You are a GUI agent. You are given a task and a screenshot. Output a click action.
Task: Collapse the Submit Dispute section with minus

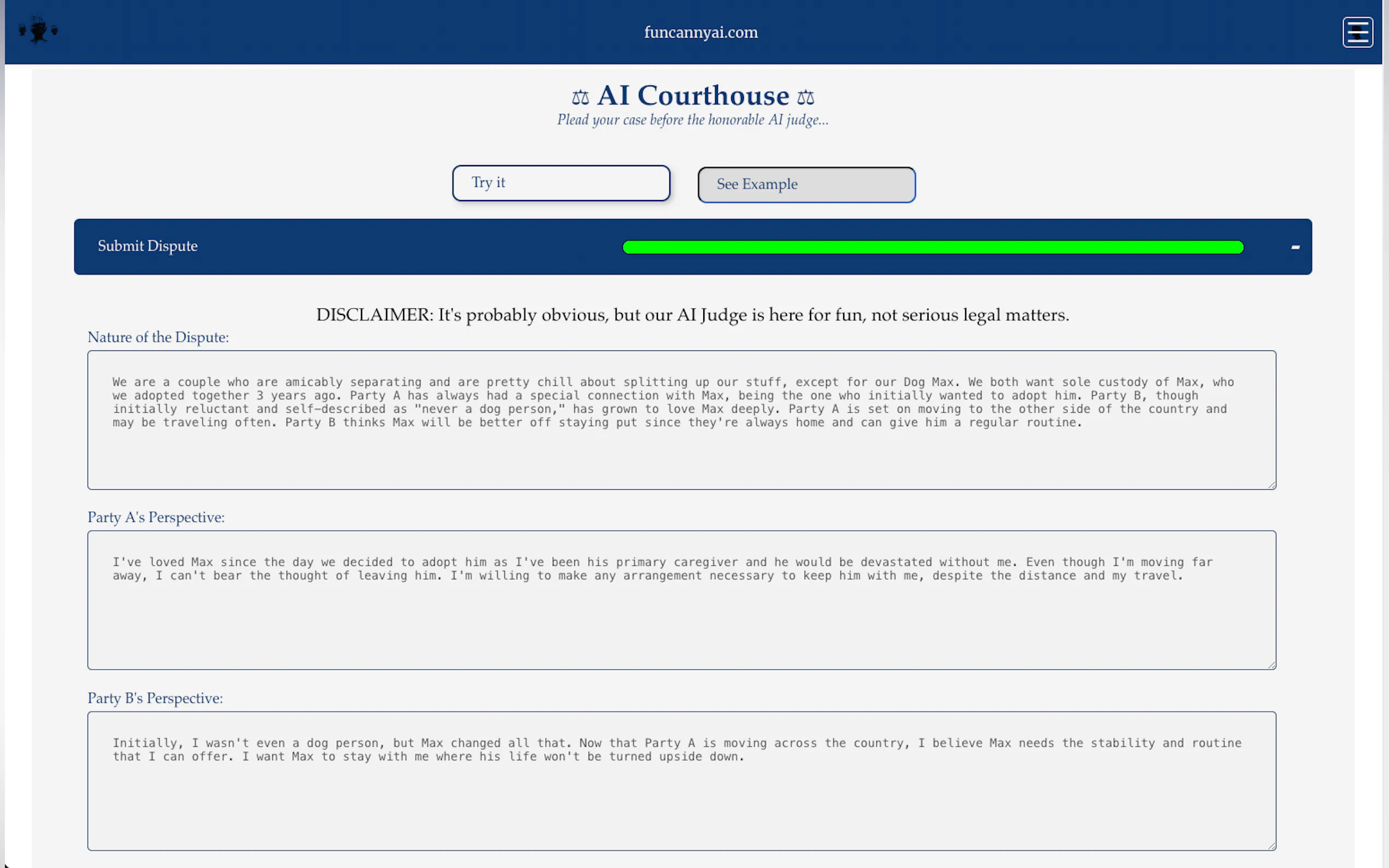click(x=1295, y=247)
